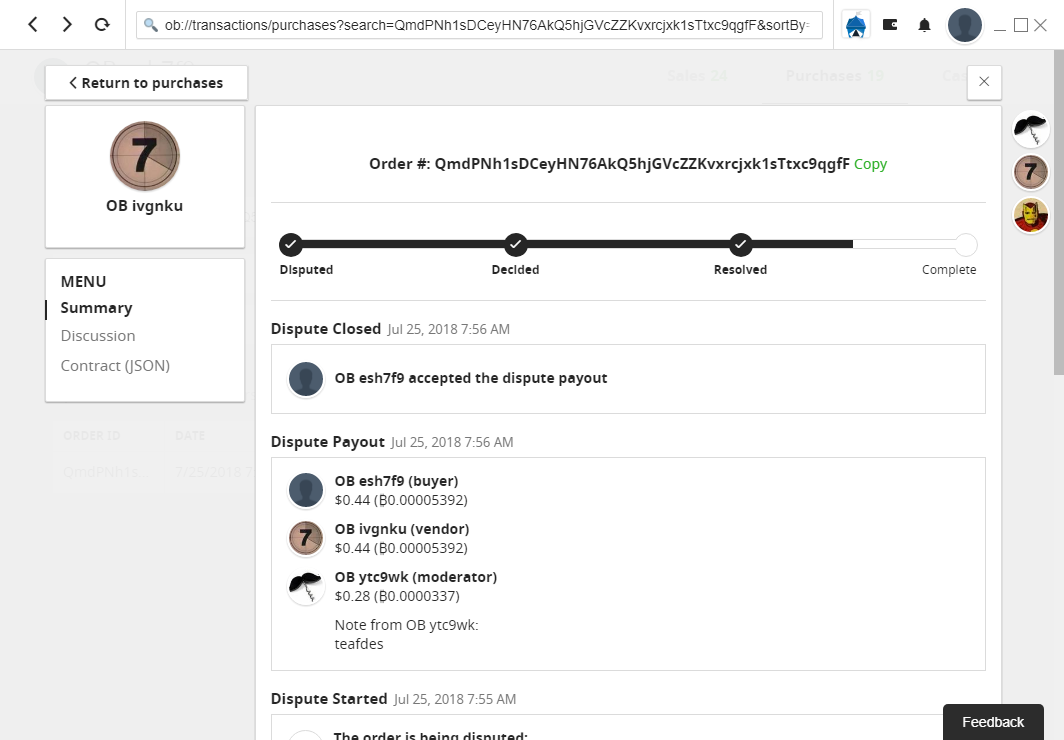
Task: Refresh the page with the reload icon
Action: [x=101, y=25]
